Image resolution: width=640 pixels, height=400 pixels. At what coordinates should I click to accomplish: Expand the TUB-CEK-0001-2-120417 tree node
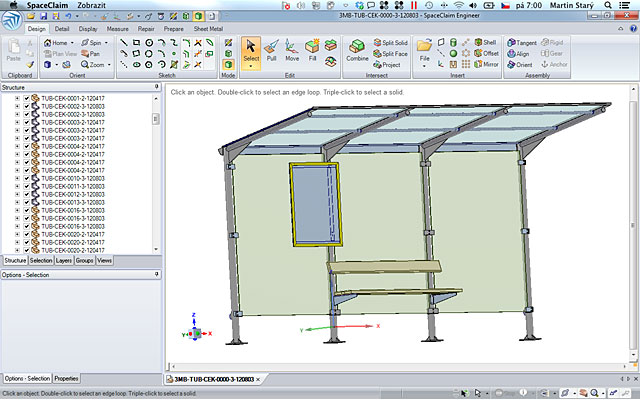pos(17,98)
